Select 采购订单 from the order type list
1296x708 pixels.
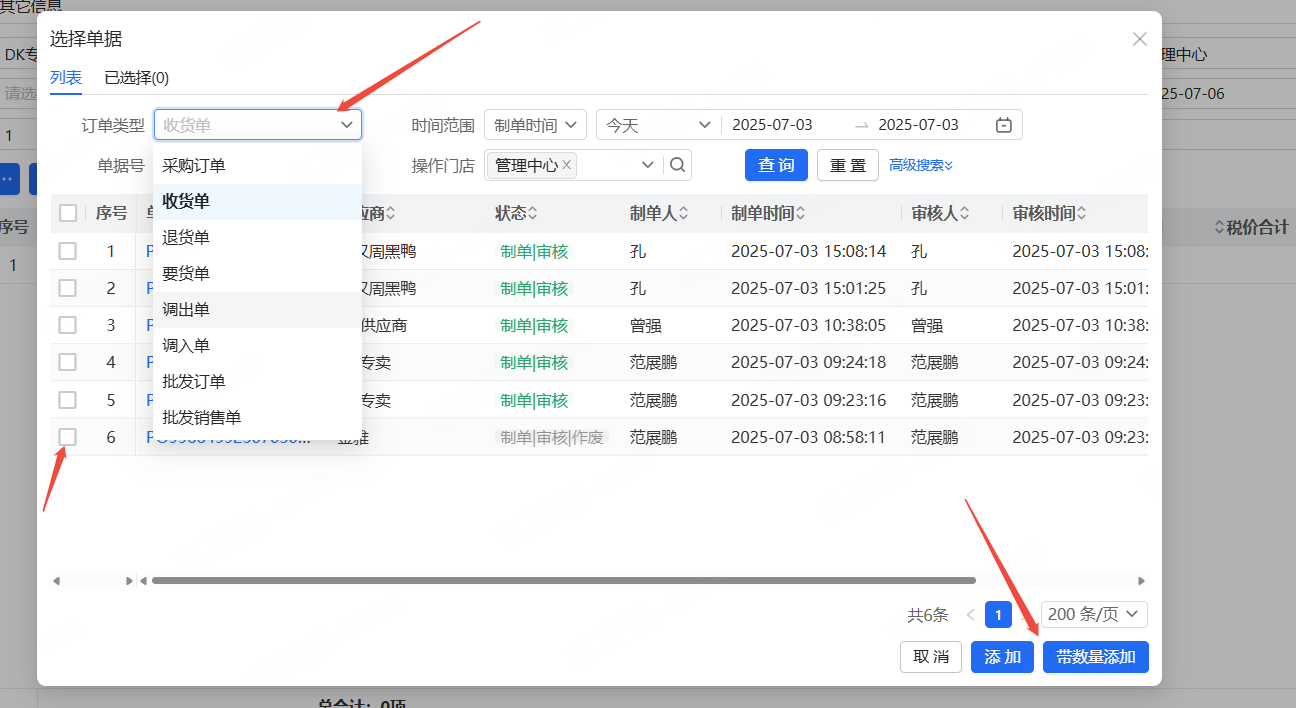257,166
